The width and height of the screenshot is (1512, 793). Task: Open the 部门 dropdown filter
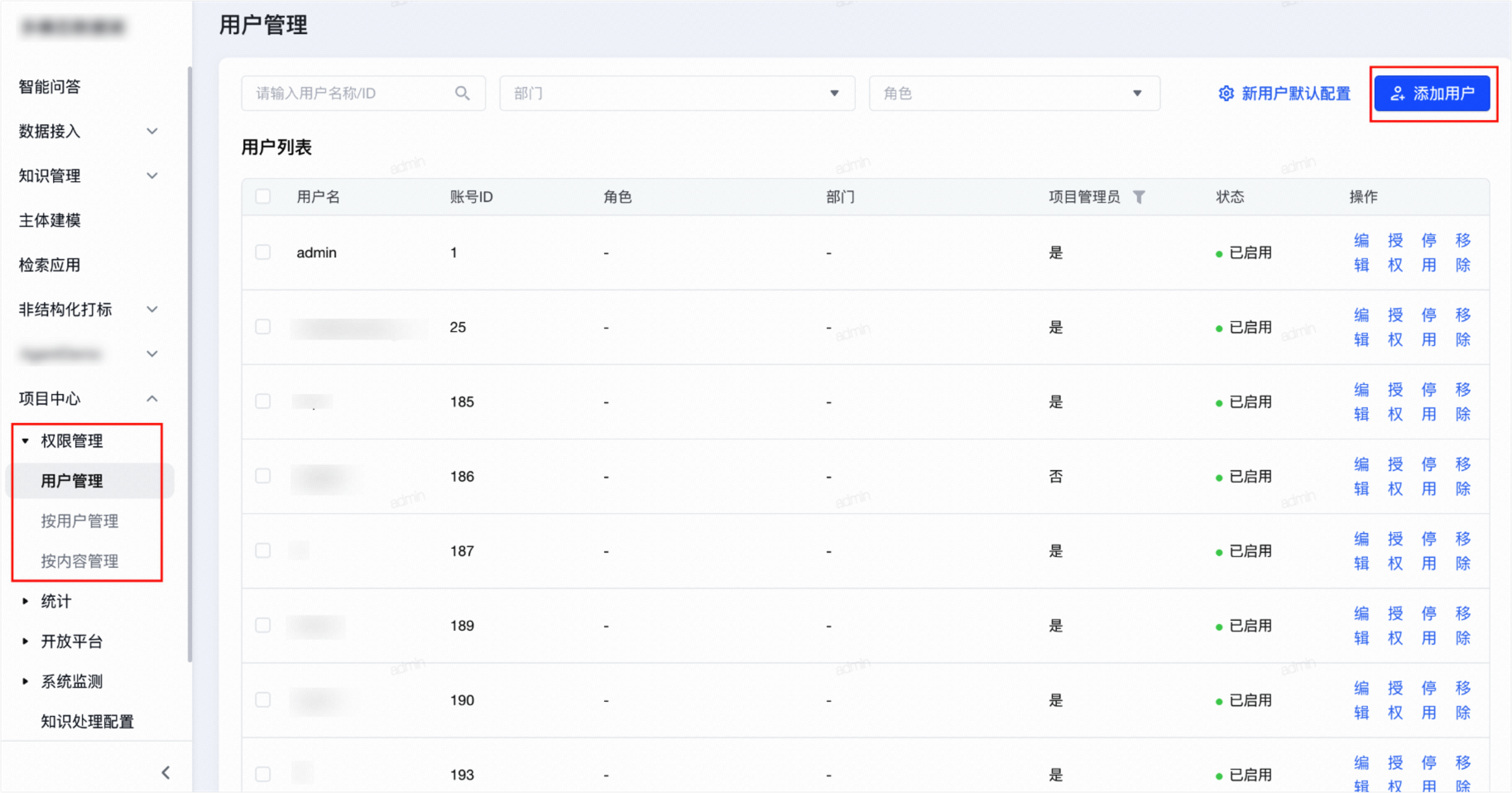pos(677,94)
